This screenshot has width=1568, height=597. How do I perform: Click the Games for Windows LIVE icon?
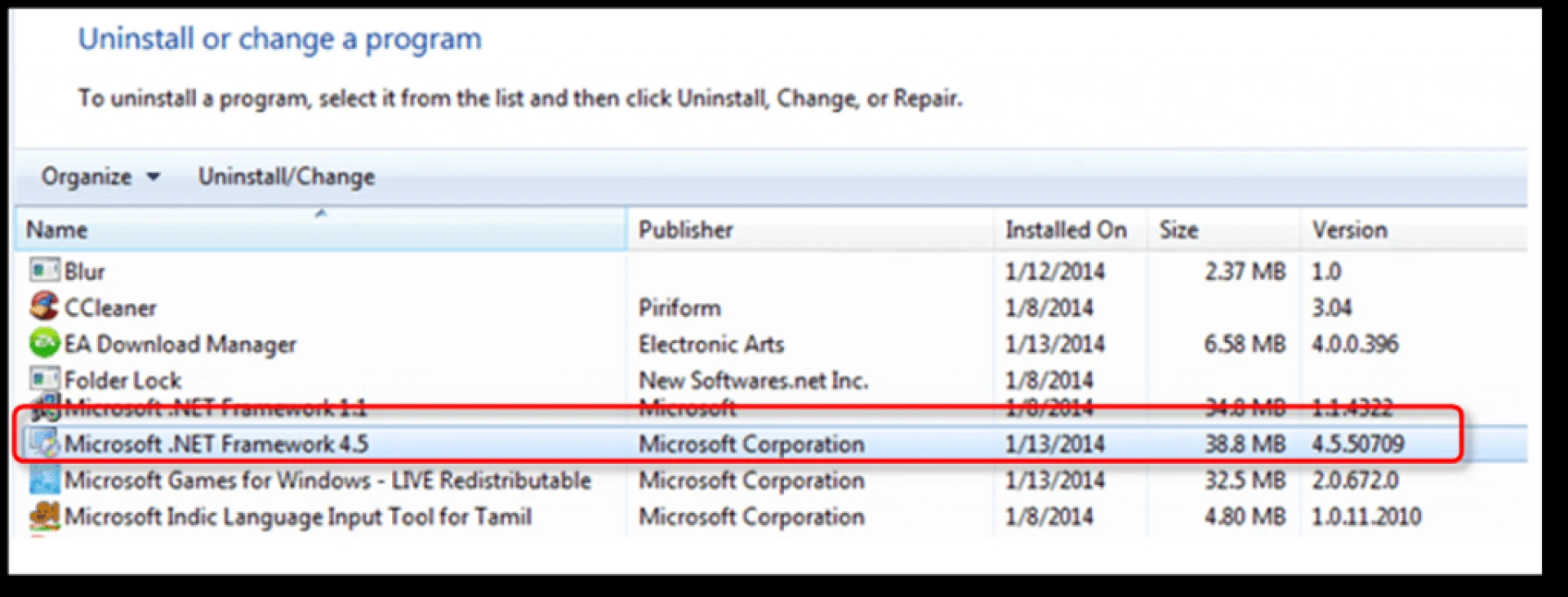44,479
